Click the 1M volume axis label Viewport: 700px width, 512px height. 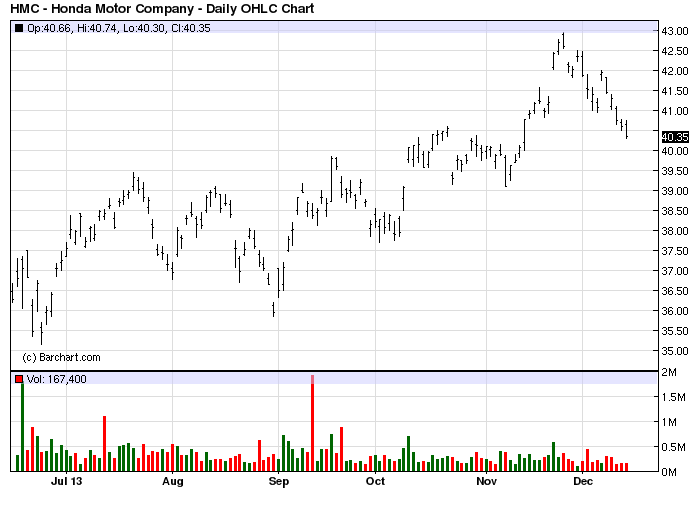(x=669, y=422)
